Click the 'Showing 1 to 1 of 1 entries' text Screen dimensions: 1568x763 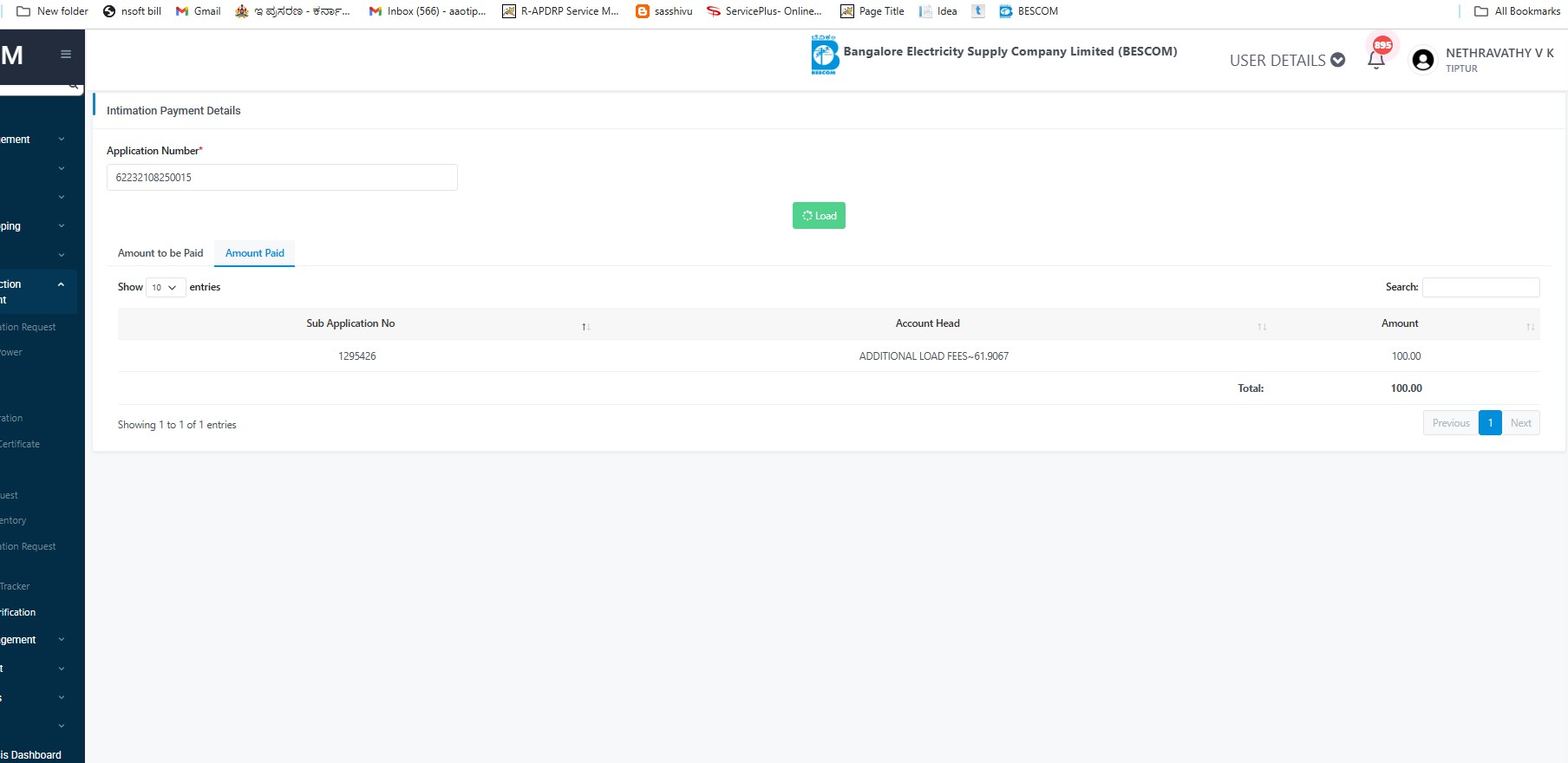point(177,425)
